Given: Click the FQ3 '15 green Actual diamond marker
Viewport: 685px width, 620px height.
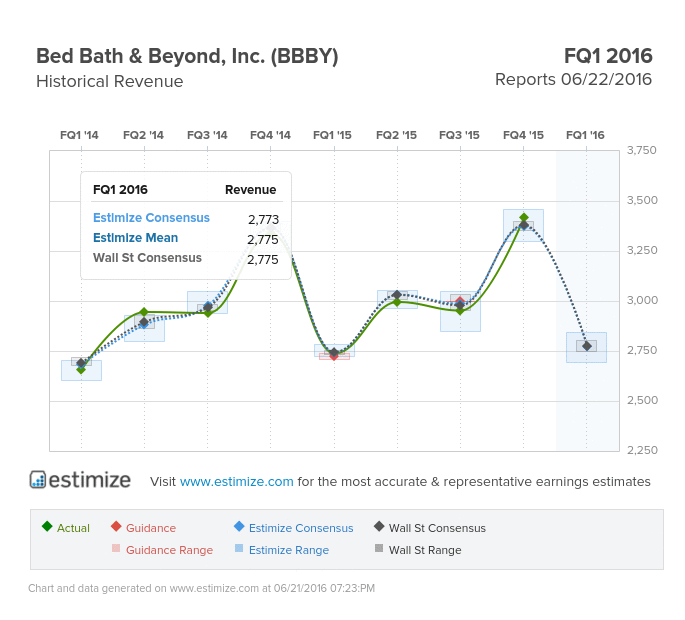Looking at the screenshot, I should [460, 311].
